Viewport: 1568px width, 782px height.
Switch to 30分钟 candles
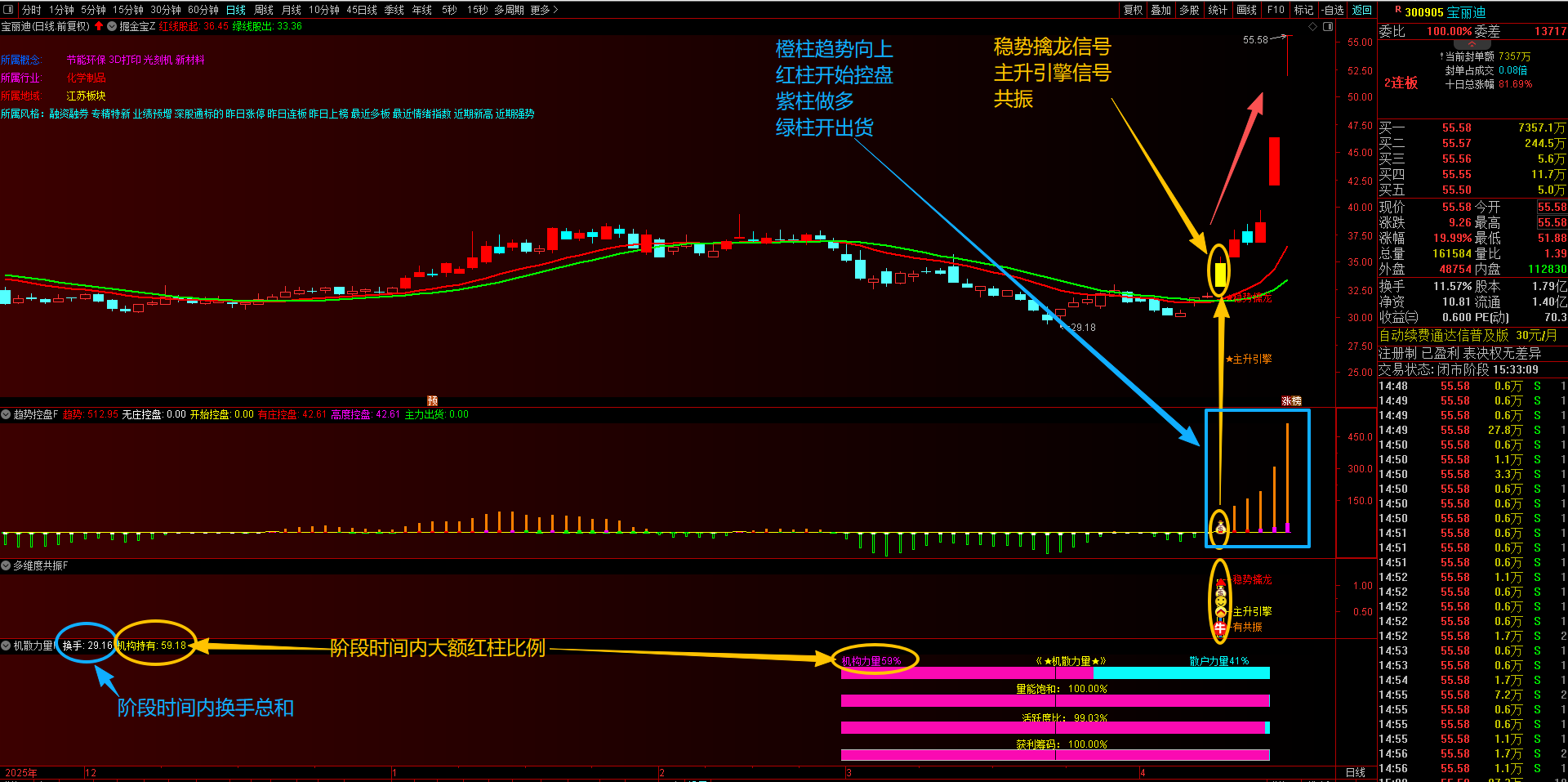pyautogui.click(x=166, y=10)
